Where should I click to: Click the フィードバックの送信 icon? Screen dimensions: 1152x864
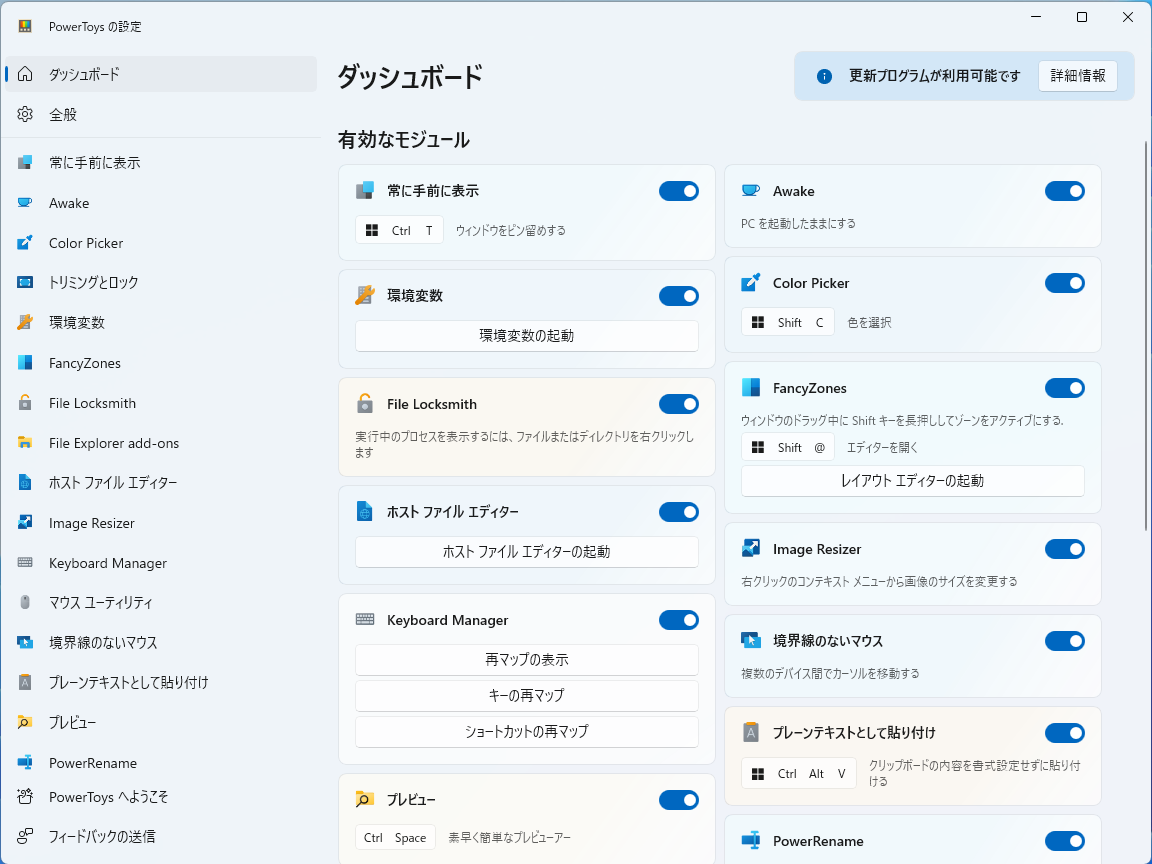click(x=24, y=837)
